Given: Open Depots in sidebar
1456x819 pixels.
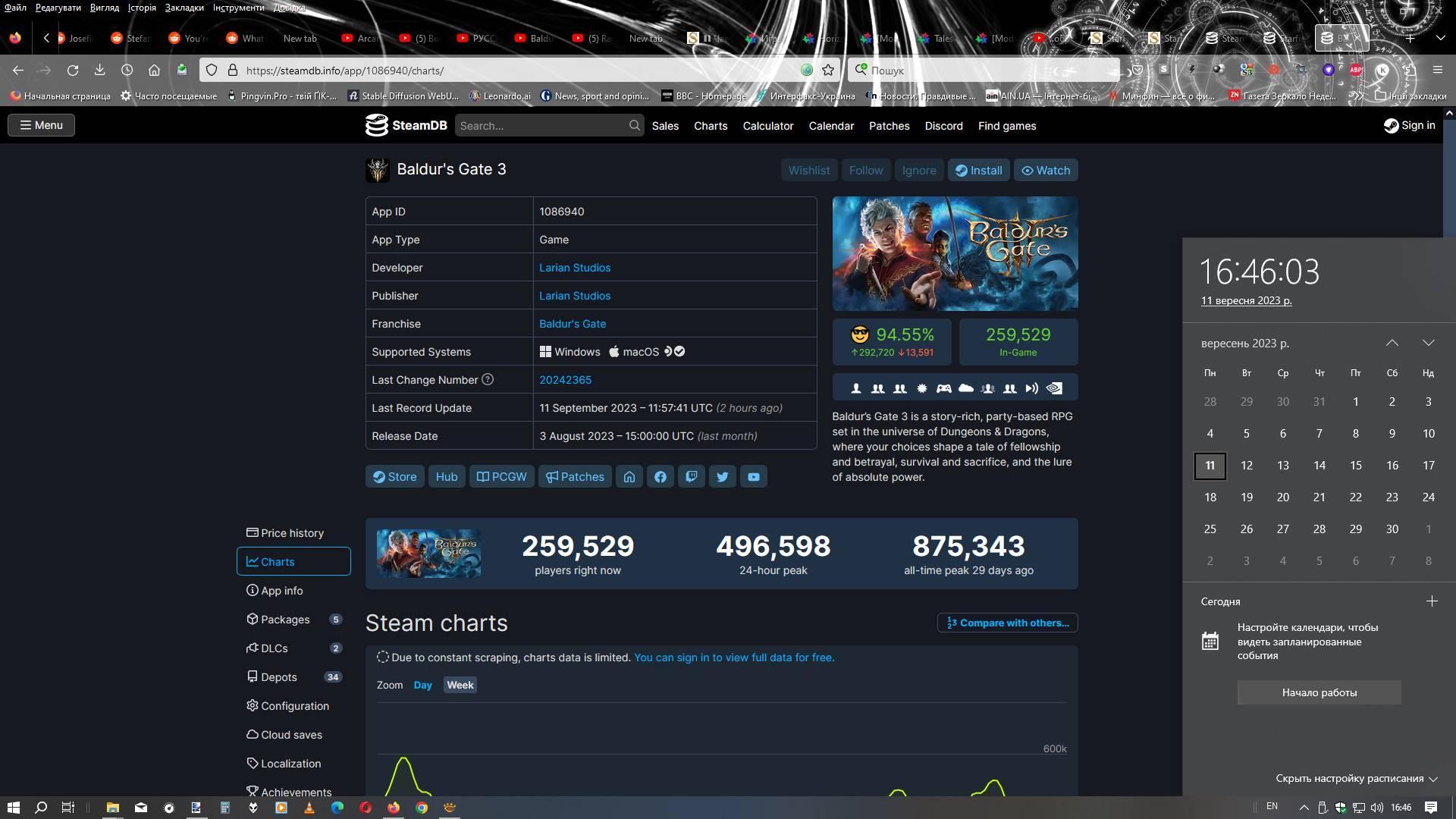Looking at the screenshot, I should [293, 677].
